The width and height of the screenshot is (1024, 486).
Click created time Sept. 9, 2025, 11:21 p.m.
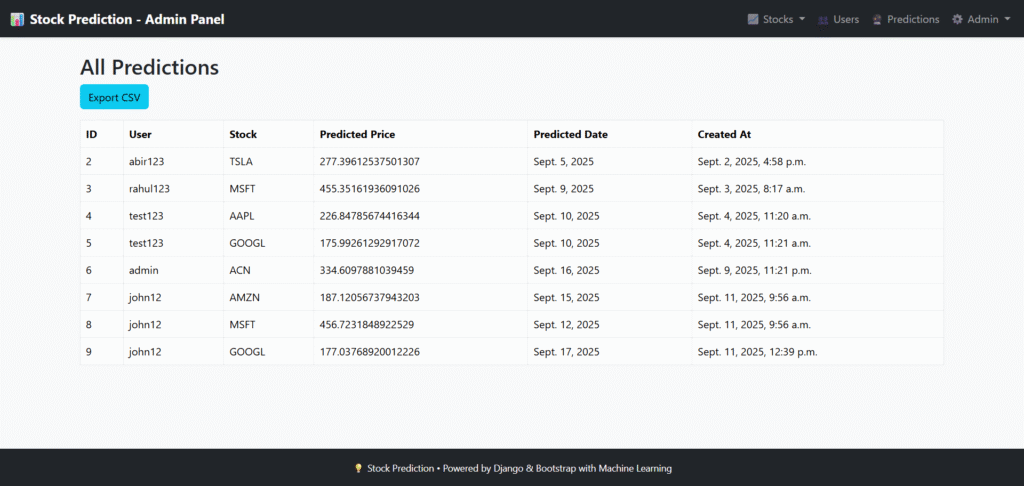[754, 270]
